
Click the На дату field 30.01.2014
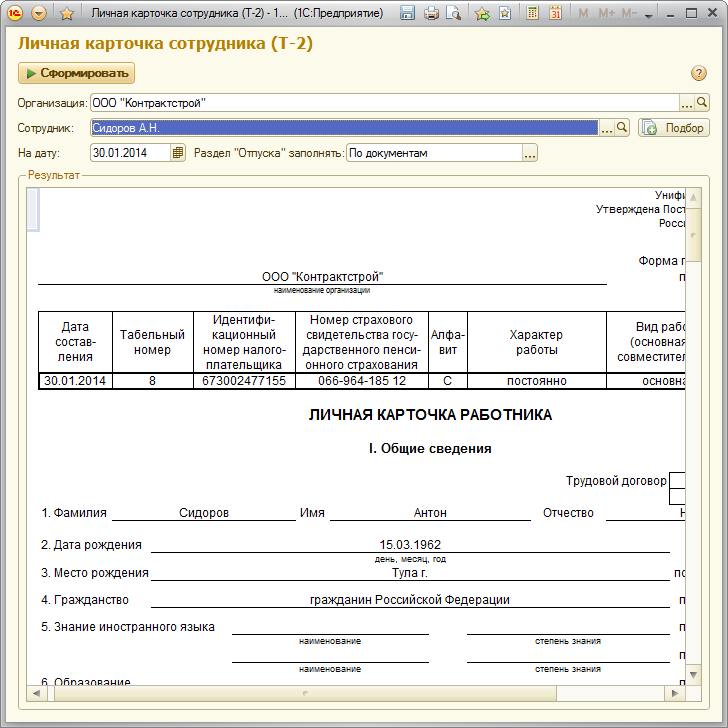(130, 153)
